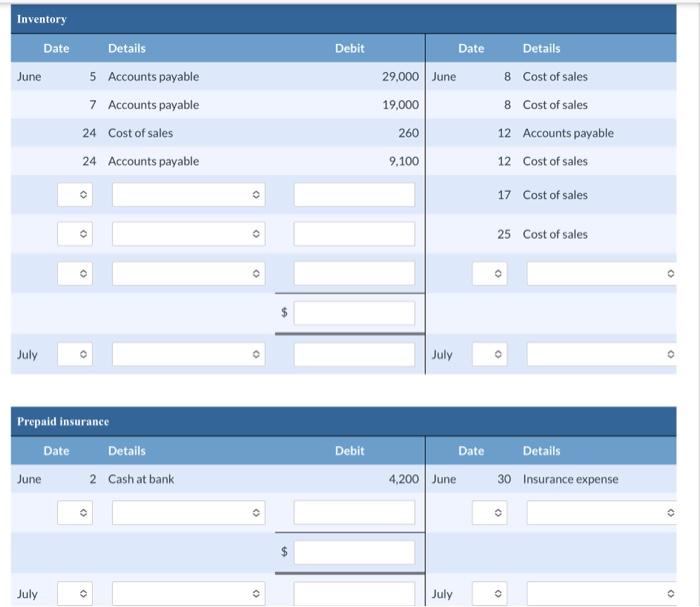Click Cost of sales debit entry dated 24
Screen dimensions: 700x607
(x=140, y=133)
